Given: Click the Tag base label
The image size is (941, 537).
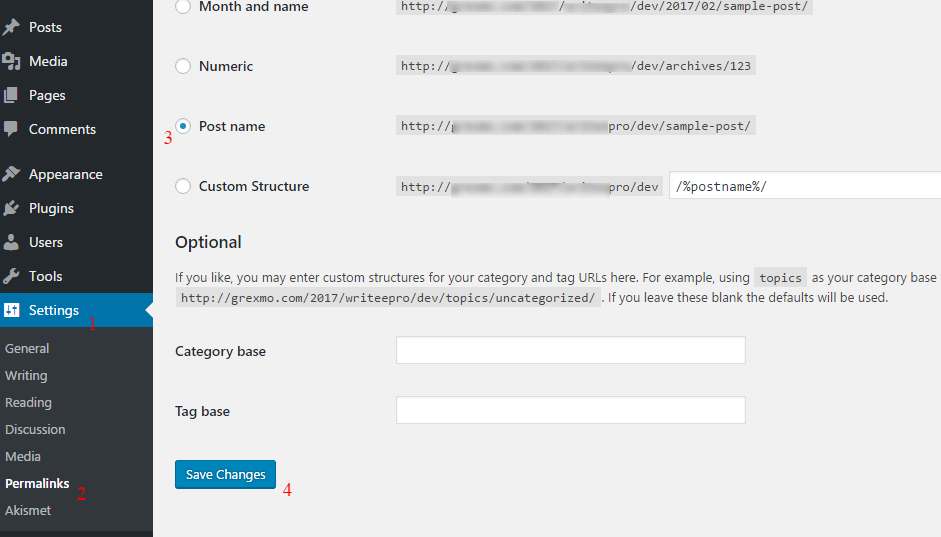Looking at the screenshot, I should (202, 411).
